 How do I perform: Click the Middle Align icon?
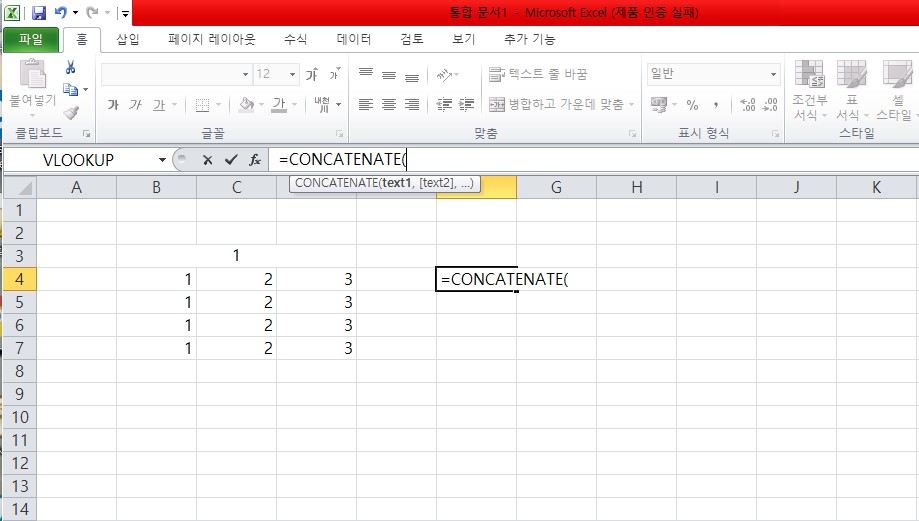[x=389, y=74]
